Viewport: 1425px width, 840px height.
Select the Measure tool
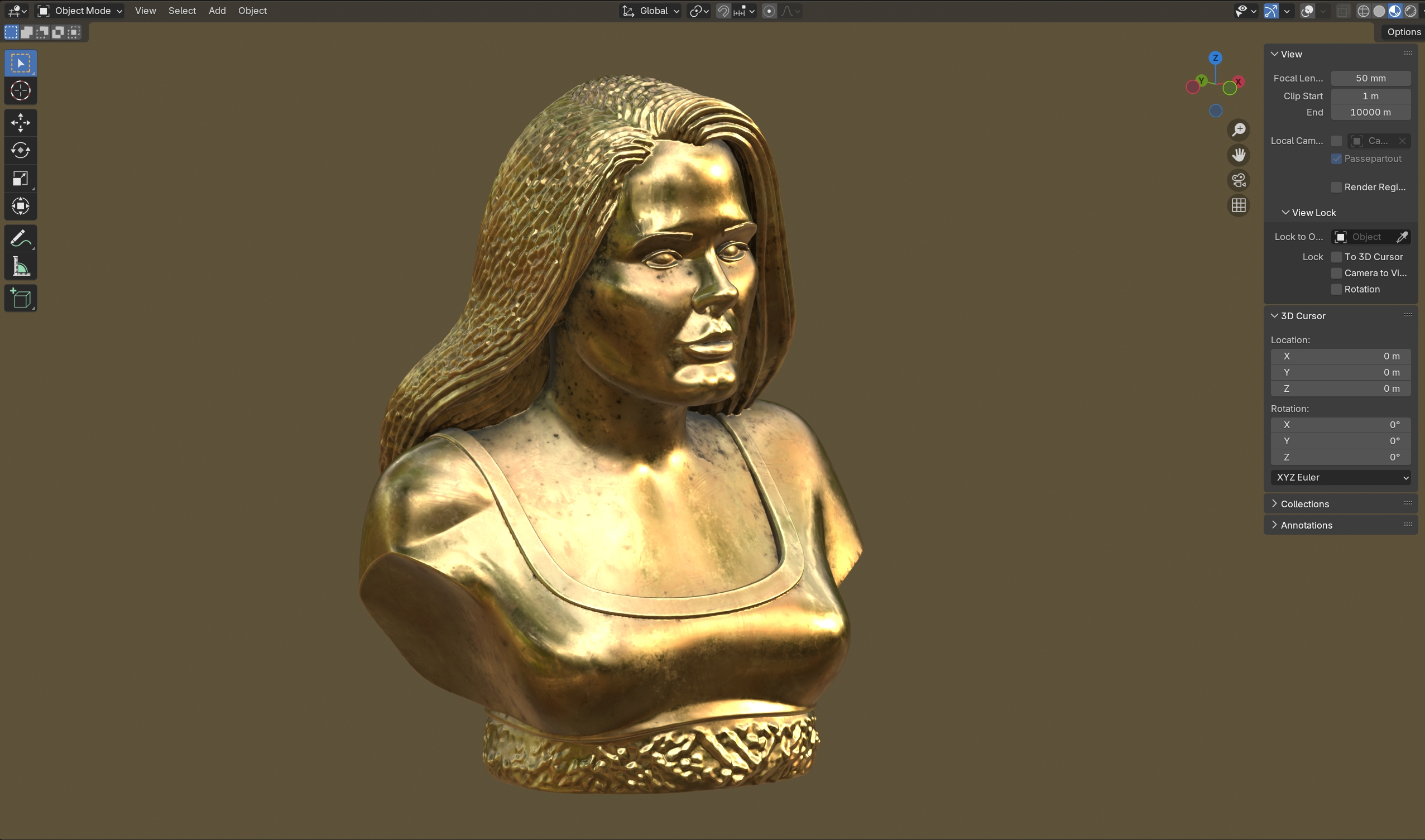[21, 267]
